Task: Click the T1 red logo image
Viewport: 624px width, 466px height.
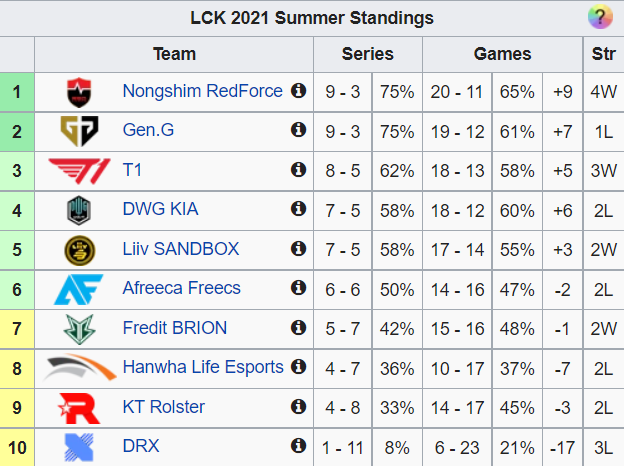Action: [79, 171]
